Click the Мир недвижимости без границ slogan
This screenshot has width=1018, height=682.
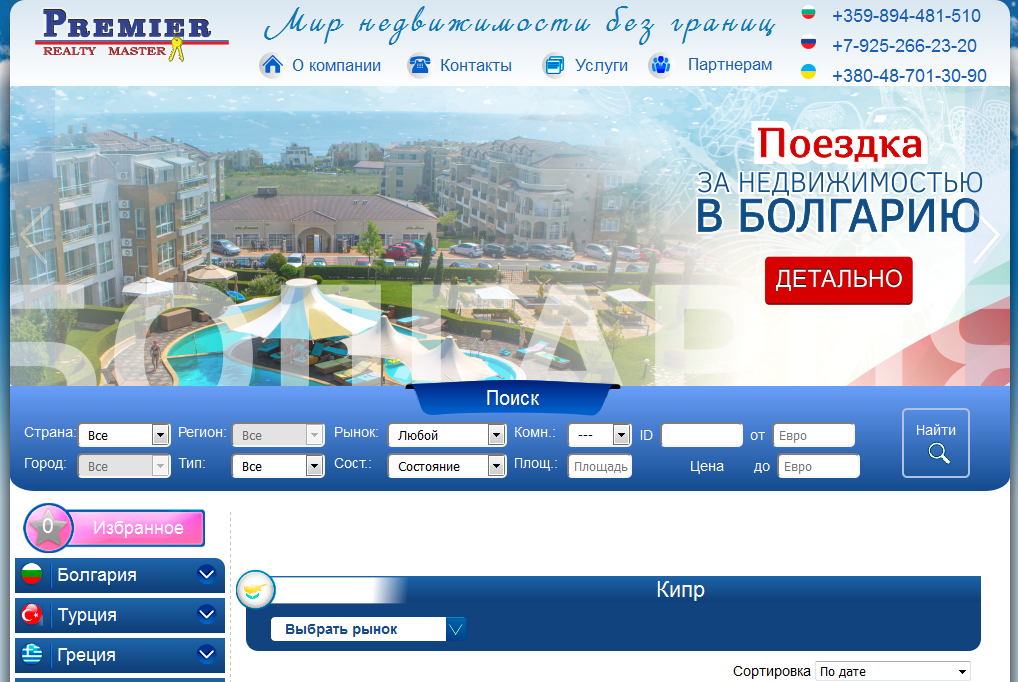519,25
